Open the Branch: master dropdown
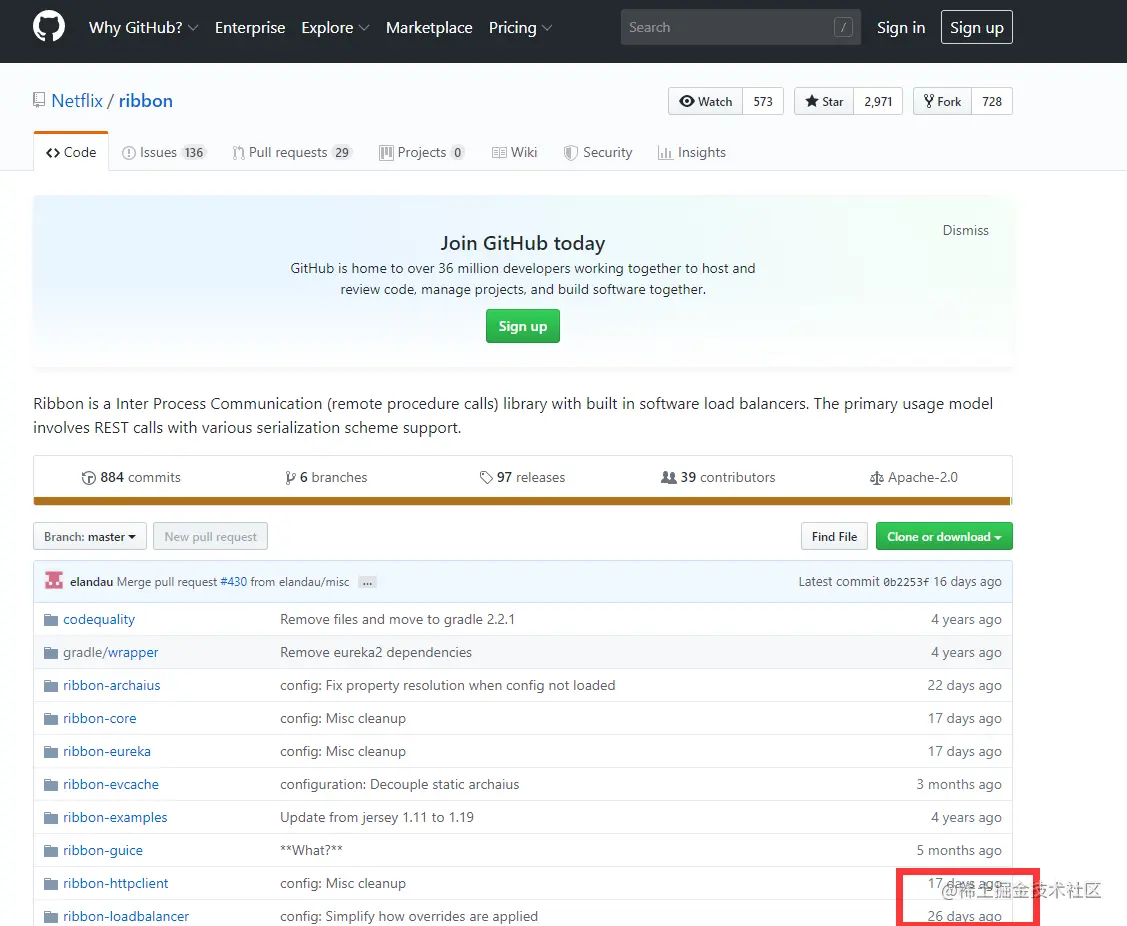Screen dimensions: 1127x926 (x=90, y=536)
